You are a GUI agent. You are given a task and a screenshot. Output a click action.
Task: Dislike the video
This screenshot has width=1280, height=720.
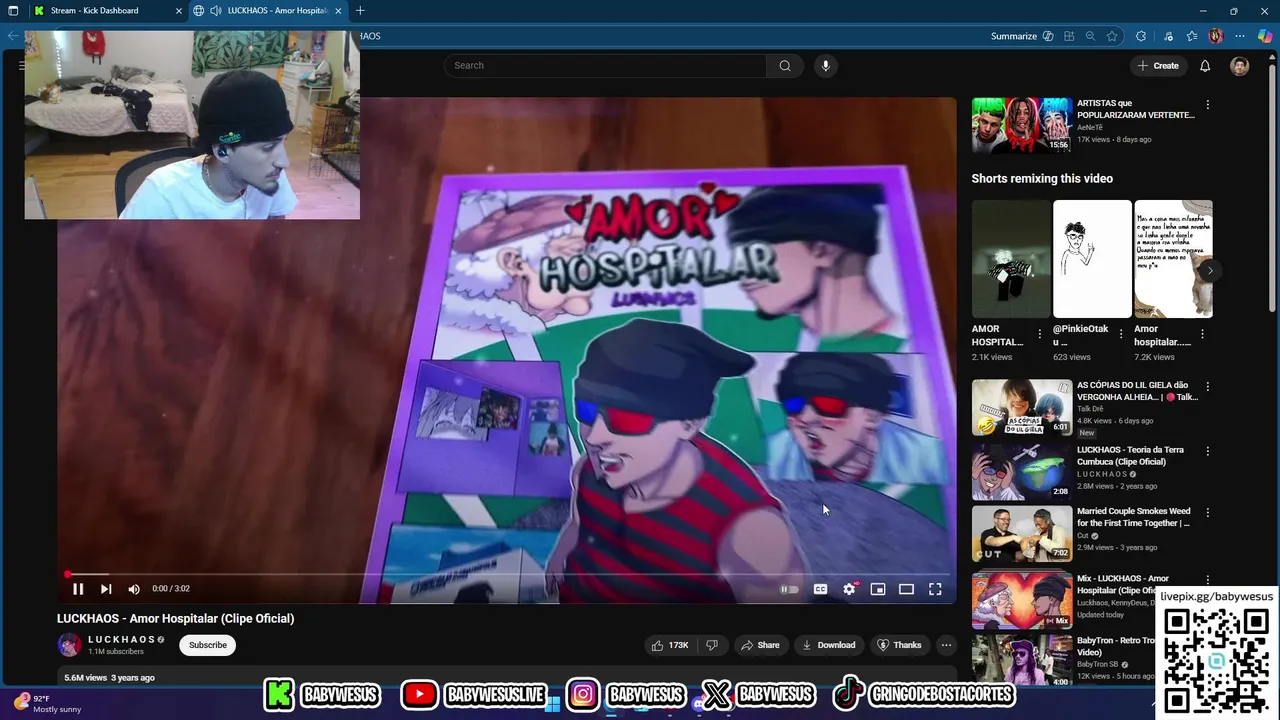click(x=712, y=645)
